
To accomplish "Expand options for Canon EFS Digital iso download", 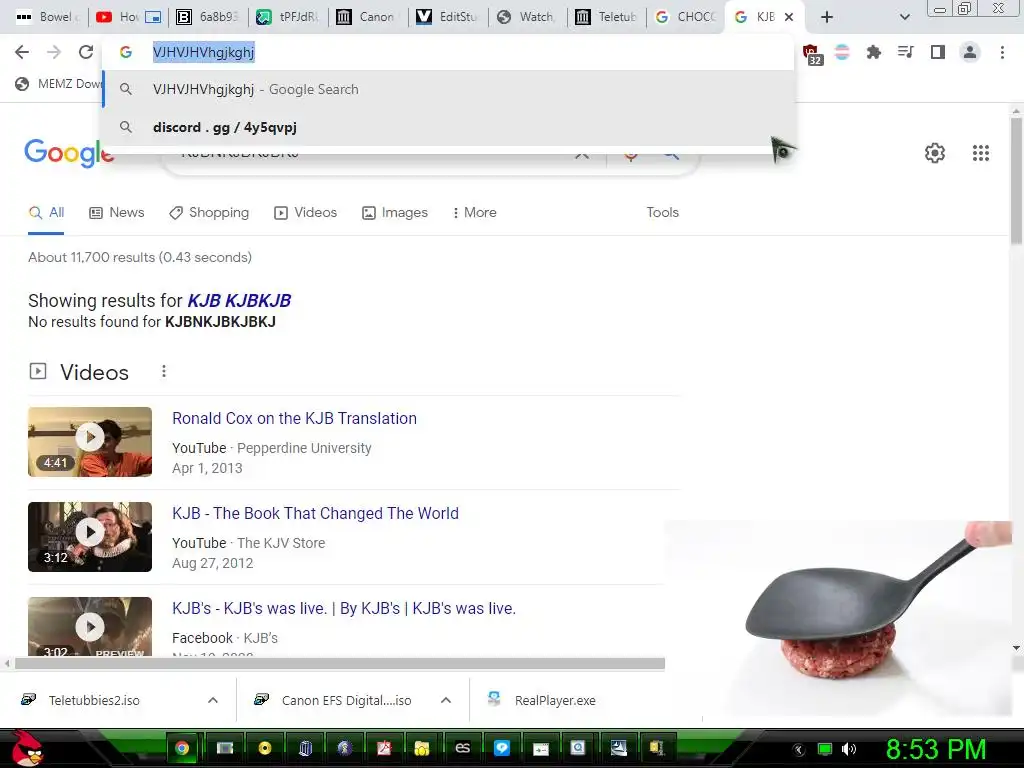I will [x=446, y=701].
